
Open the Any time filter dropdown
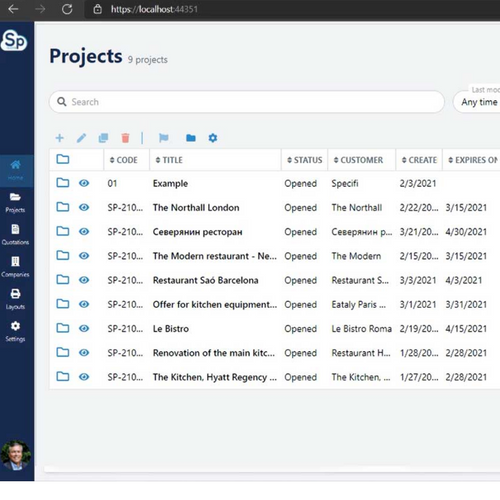pos(478,102)
